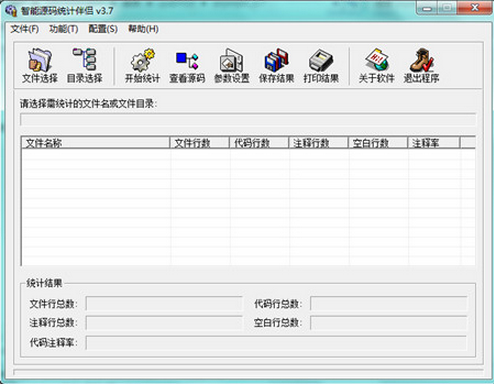Image resolution: width=494 pixels, height=384 pixels.
Task: Open the 文件(F) menu
Action: 25,29
